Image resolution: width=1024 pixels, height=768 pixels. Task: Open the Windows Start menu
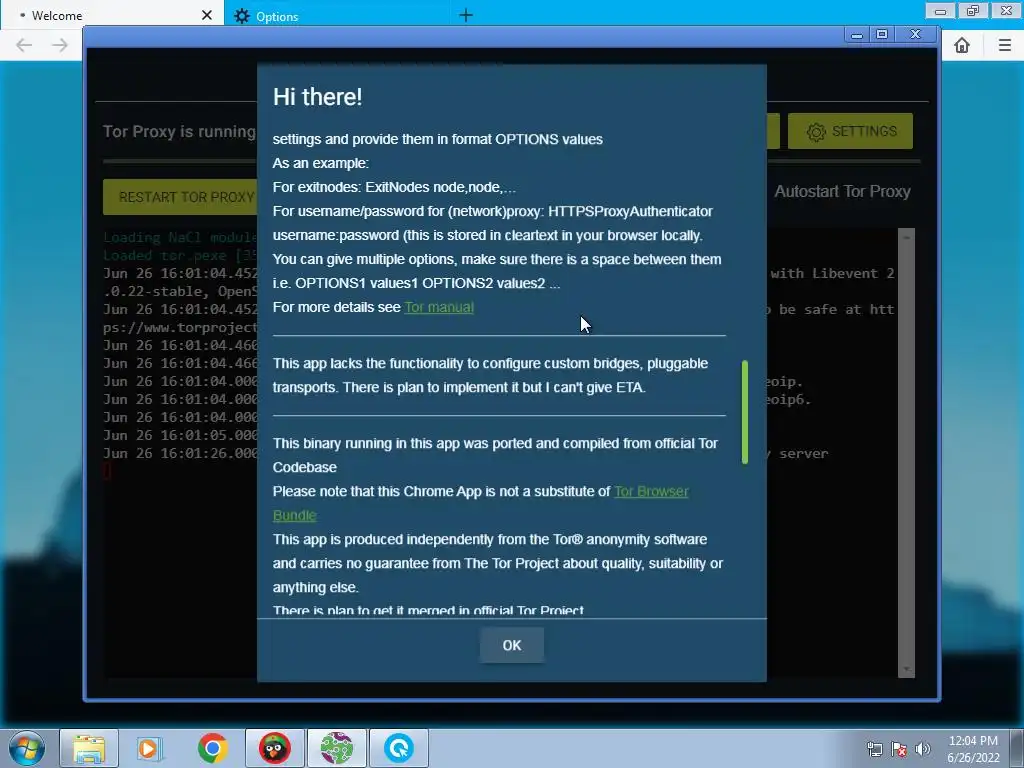[x=27, y=748]
